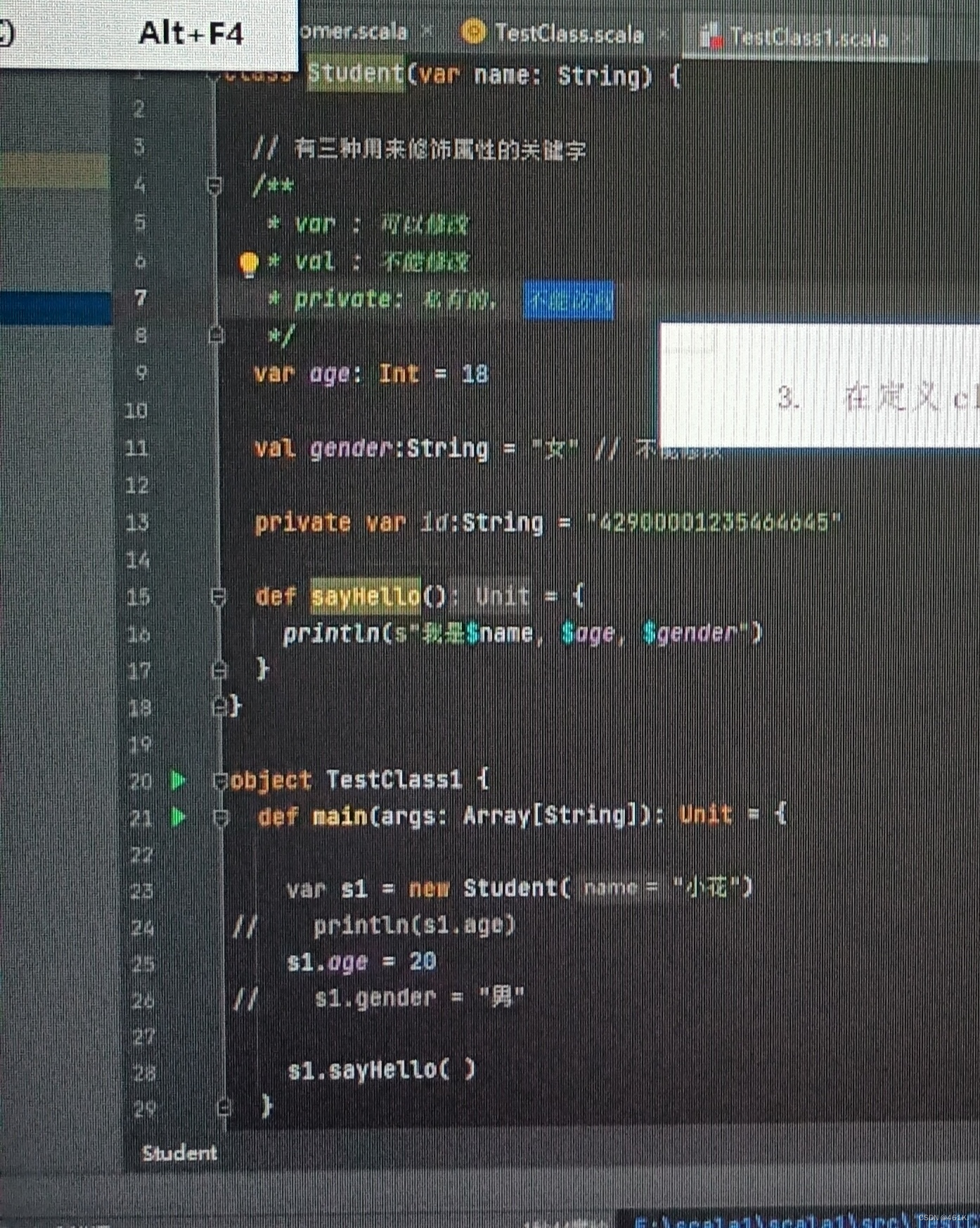Click the '* val :' comment line 6

coord(367,262)
